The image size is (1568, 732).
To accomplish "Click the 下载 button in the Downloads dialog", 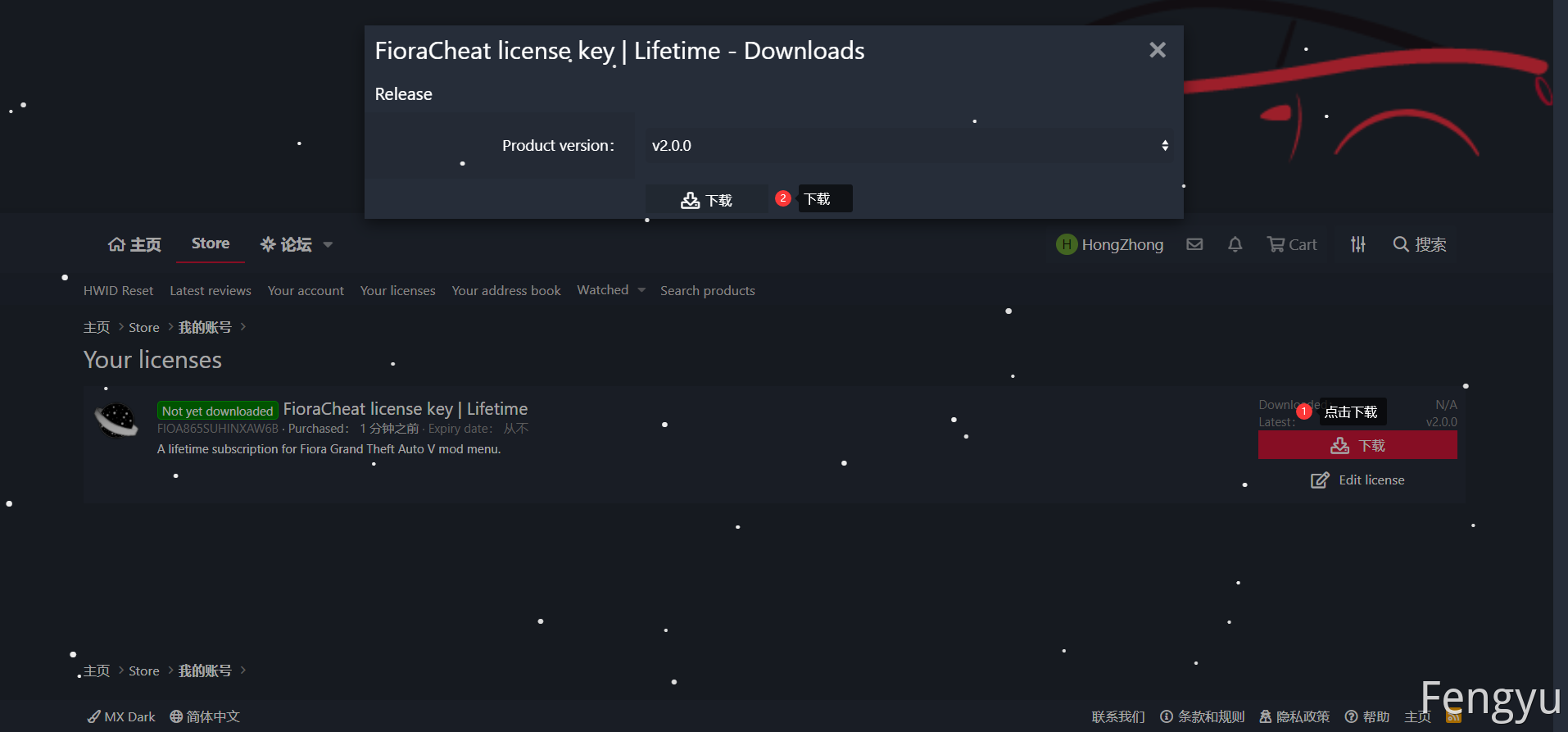I will [x=706, y=200].
